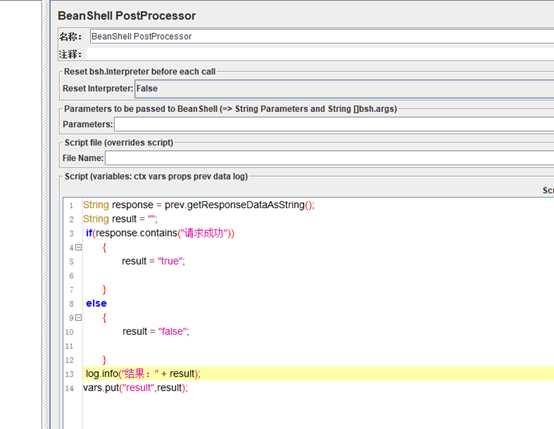Click script line 2 String result declaration
This screenshot has height=429, width=554.
click(120, 219)
